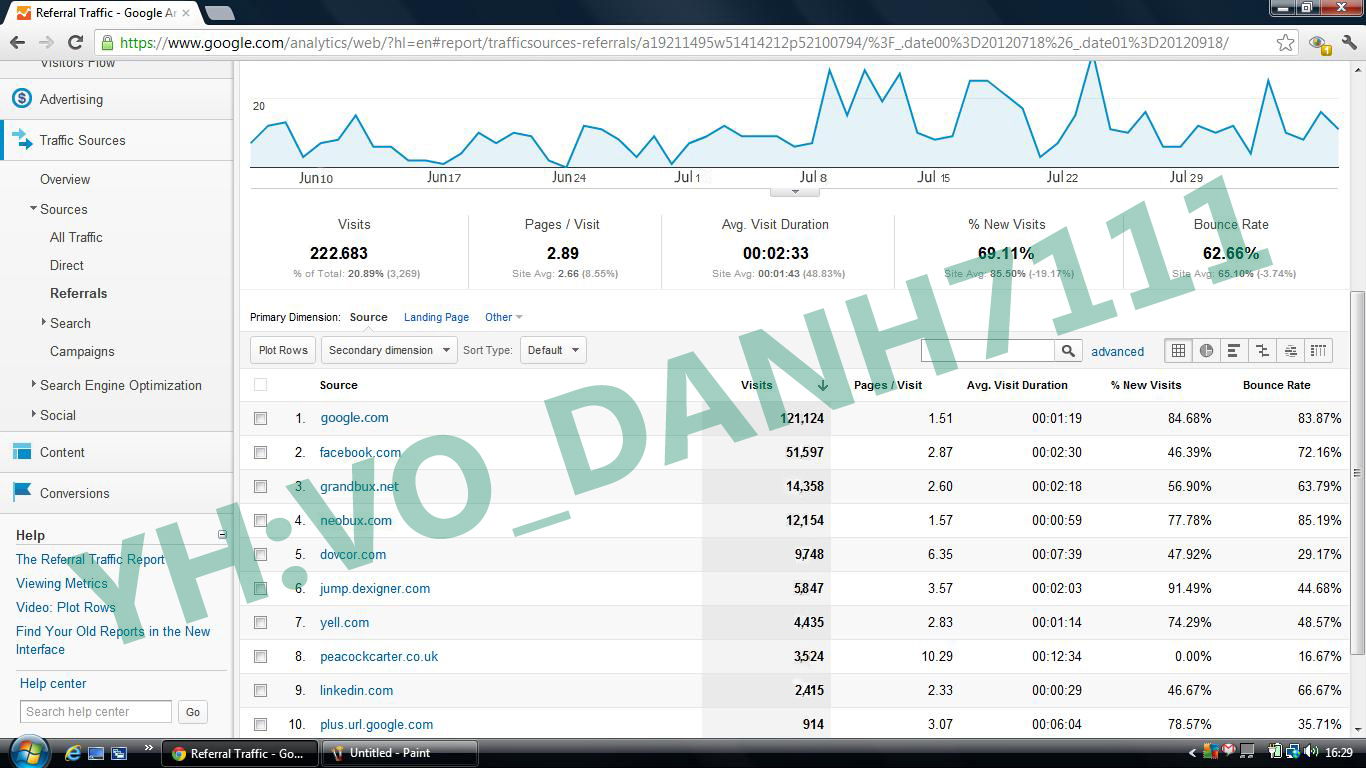Check the peacockcarter.co.uk row checkbox
Image resolution: width=1366 pixels, height=768 pixels.
pyautogui.click(x=260, y=656)
